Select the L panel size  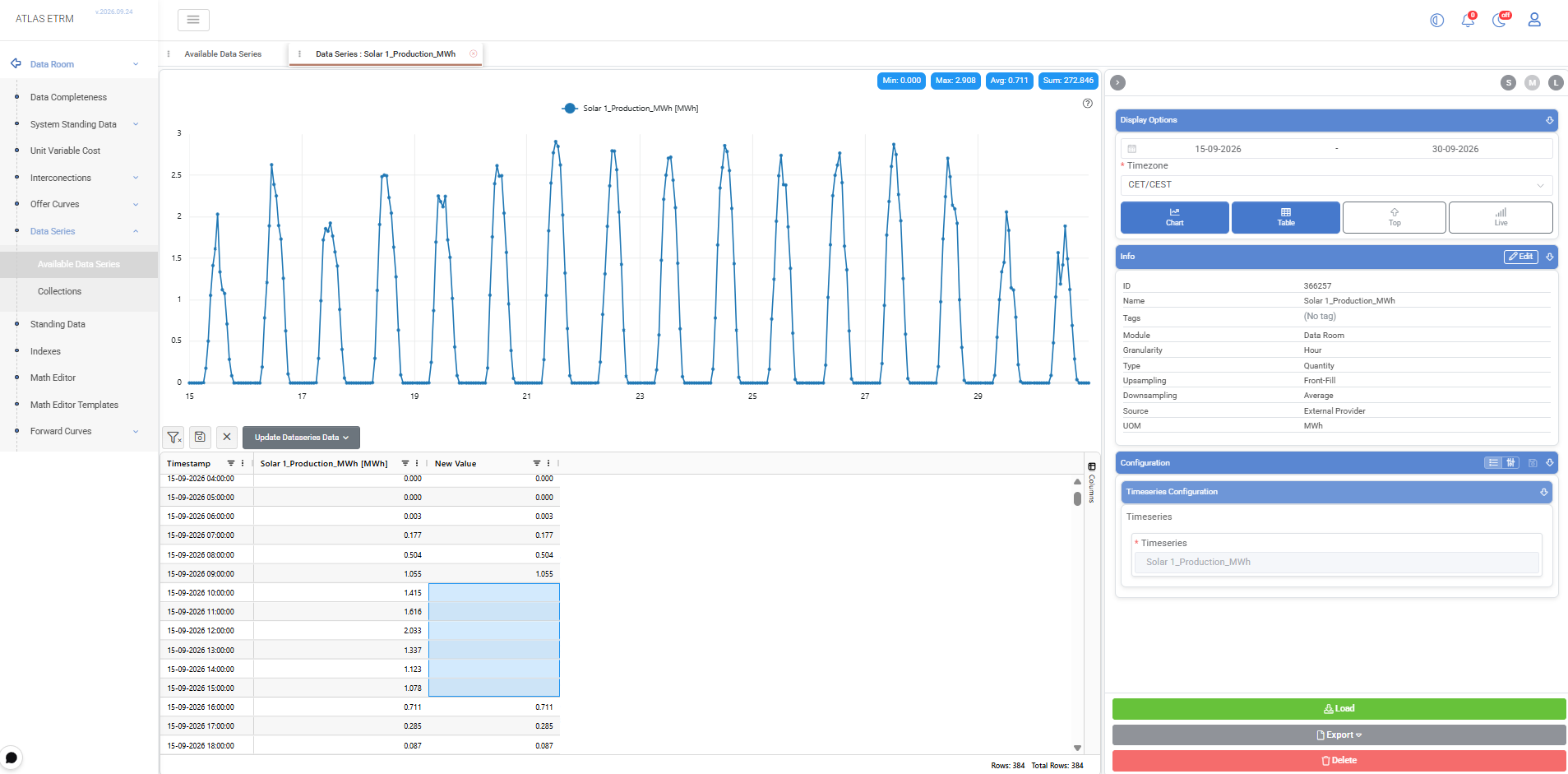[1556, 82]
